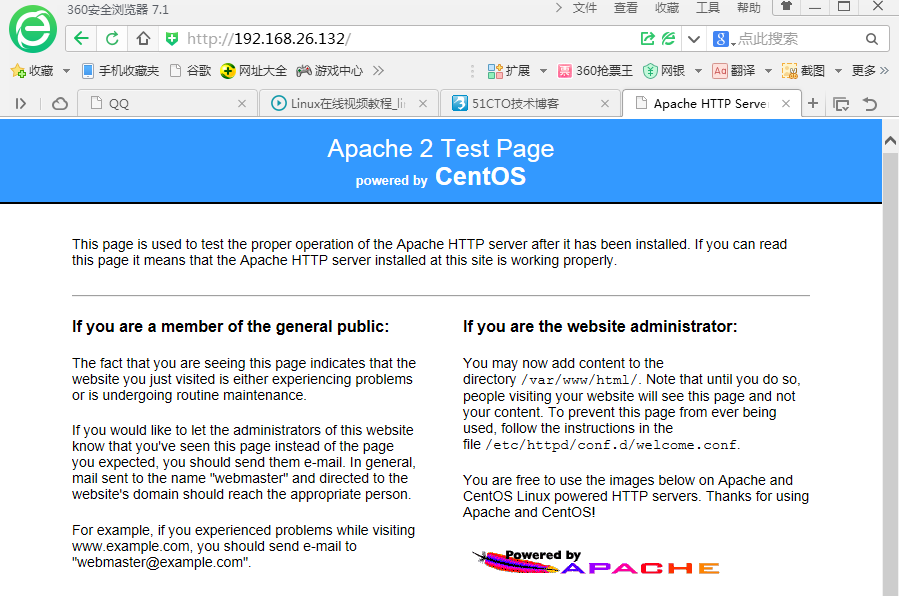
Task: Click the magnifier search icon
Action: click(871, 39)
